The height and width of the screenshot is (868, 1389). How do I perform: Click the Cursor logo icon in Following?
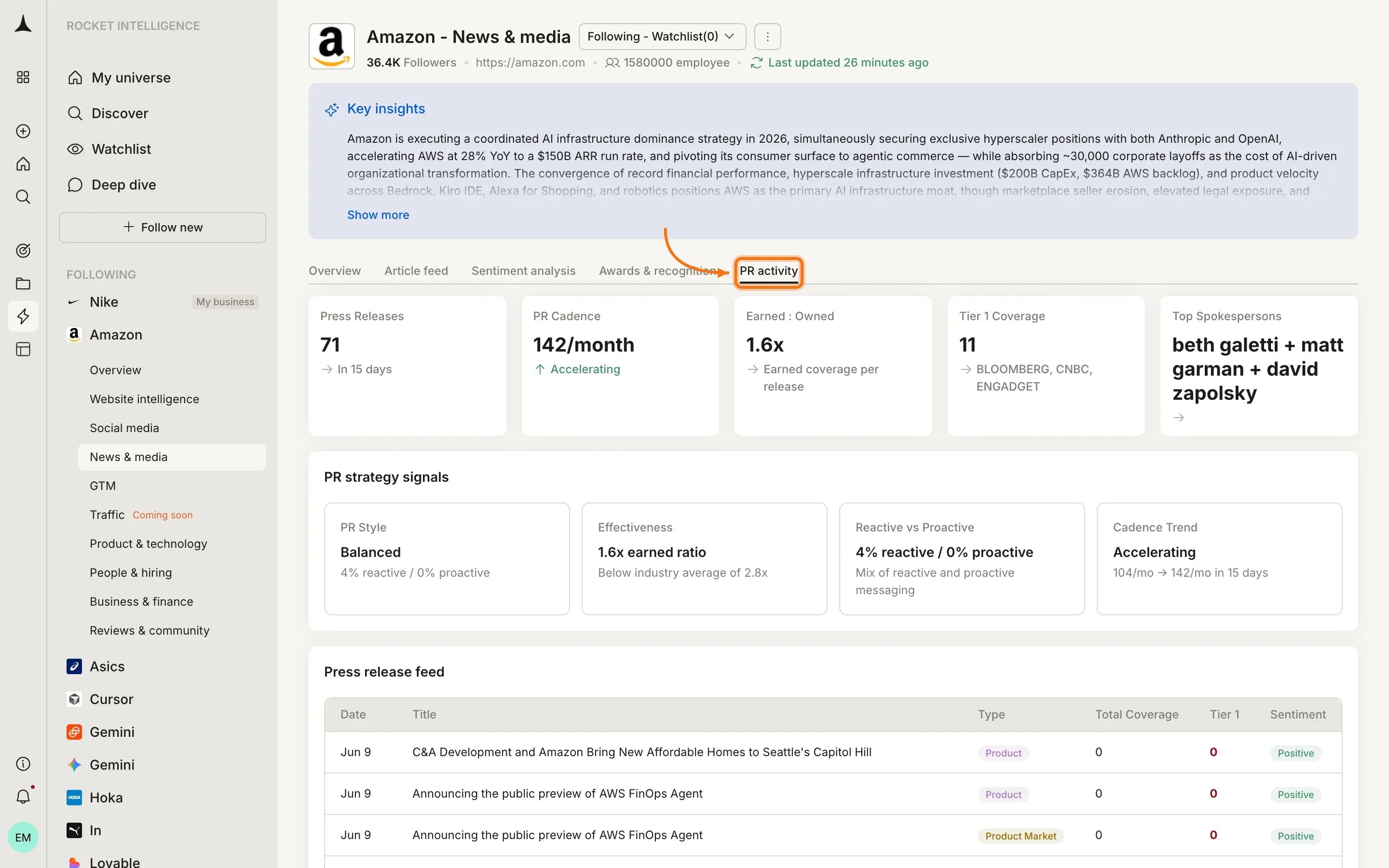[x=74, y=699]
